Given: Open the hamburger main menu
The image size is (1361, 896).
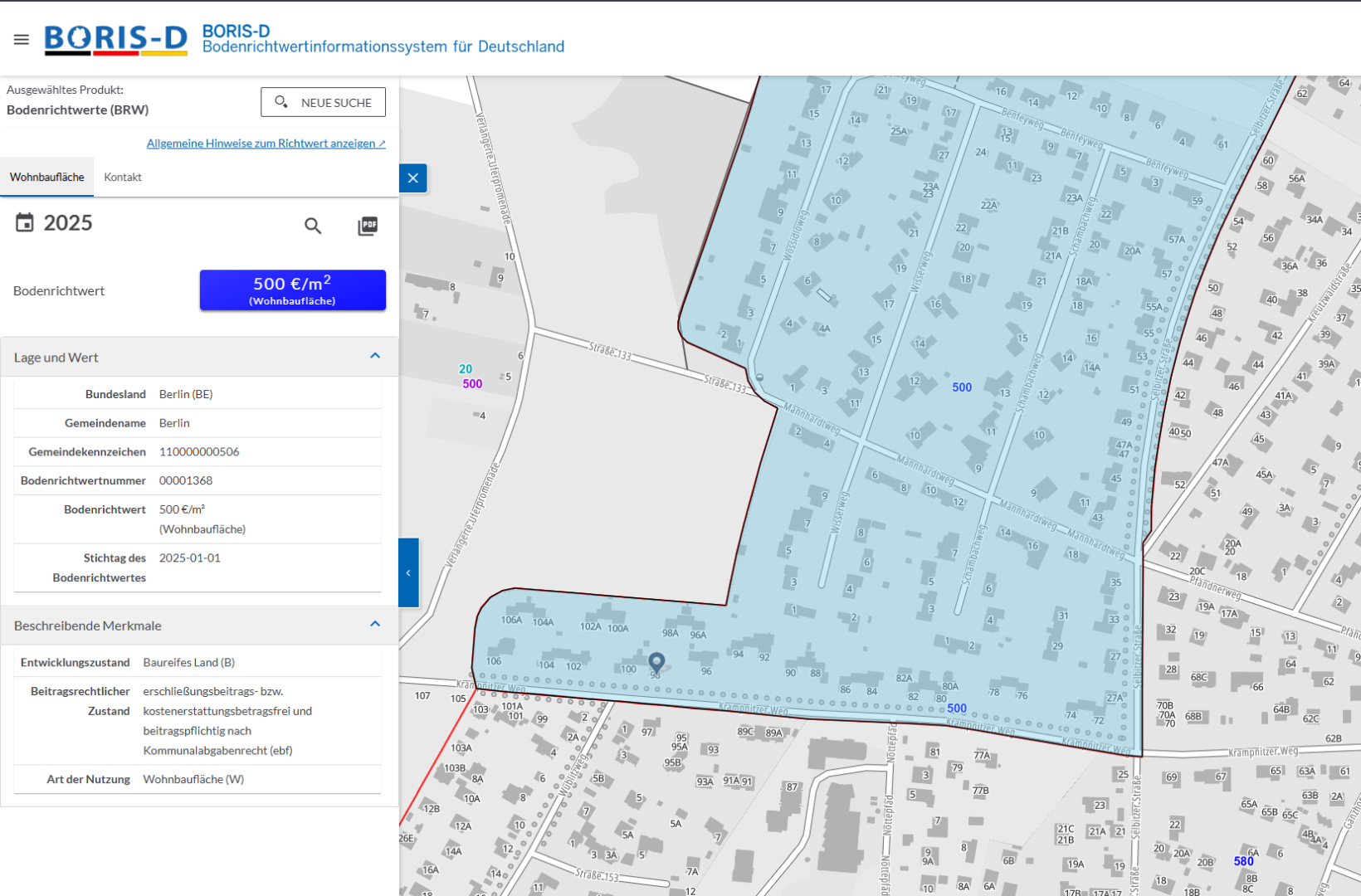Looking at the screenshot, I should click(x=22, y=39).
